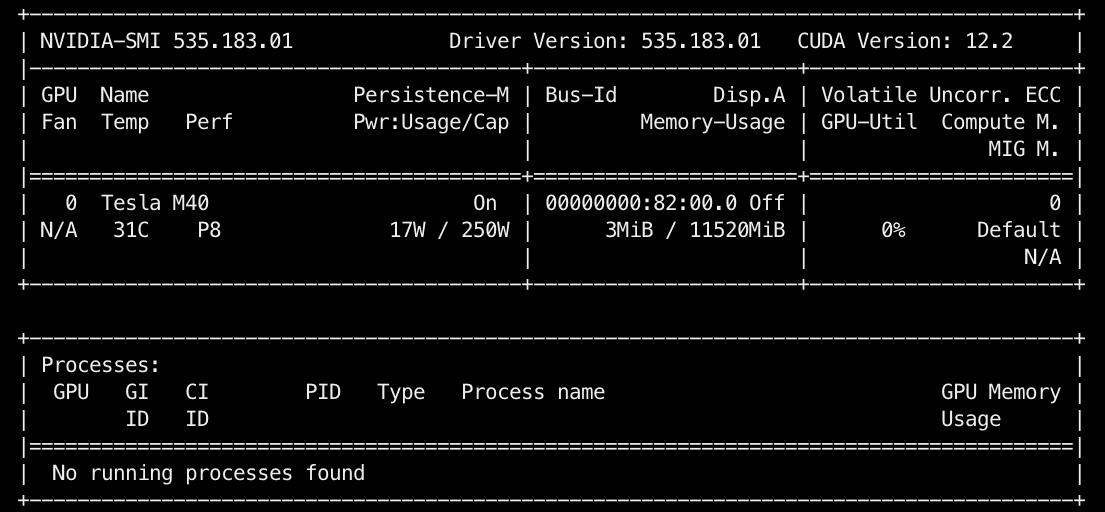Click the Processes section label
Screen dimensions: 1105x512
(100, 366)
